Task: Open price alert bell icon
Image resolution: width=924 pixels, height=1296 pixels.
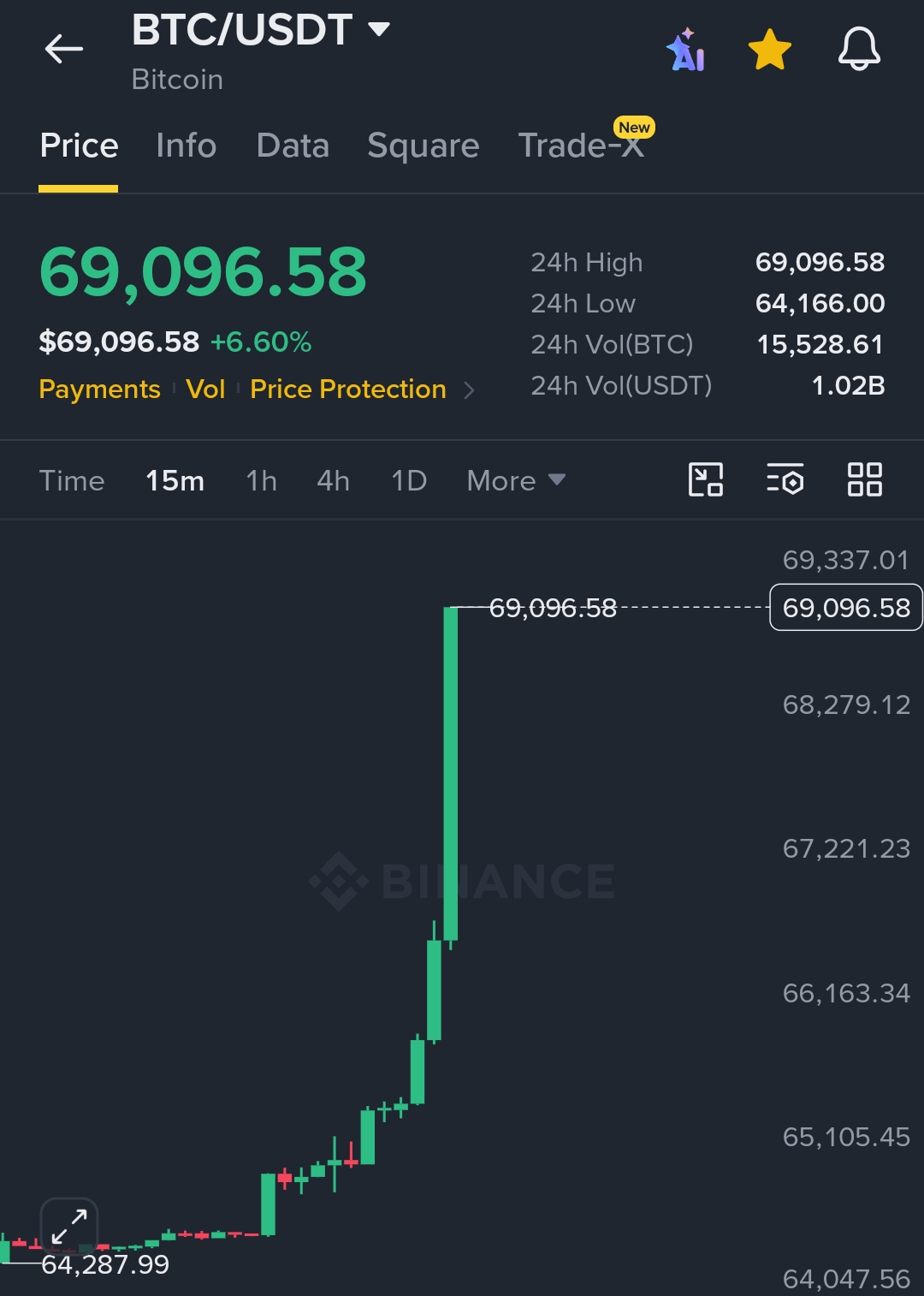Action: click(859, 49)
